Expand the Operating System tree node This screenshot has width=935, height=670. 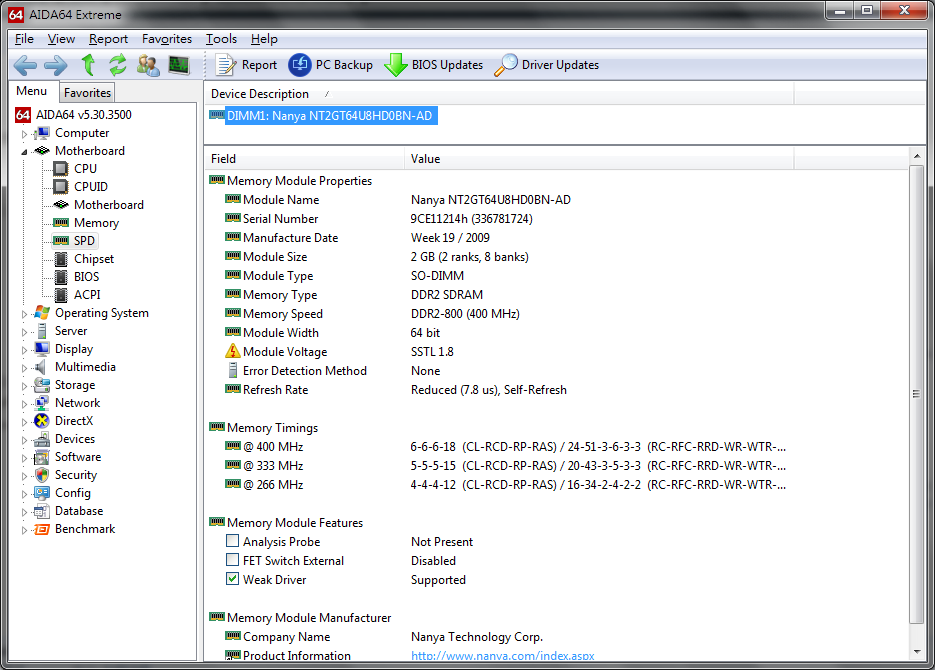tap(24, 314)
